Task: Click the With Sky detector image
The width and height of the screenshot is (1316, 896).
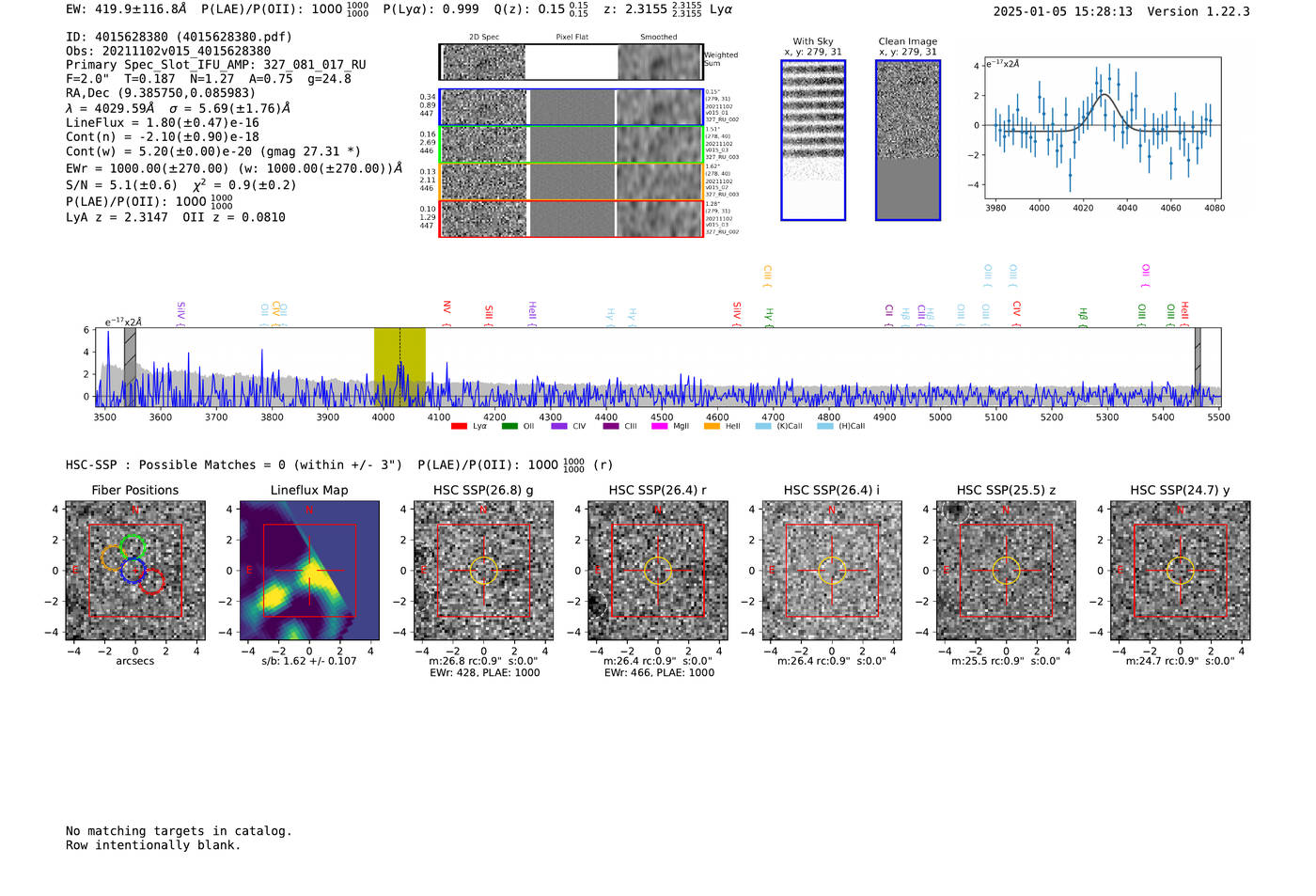Action: click(x=813, y=140)
